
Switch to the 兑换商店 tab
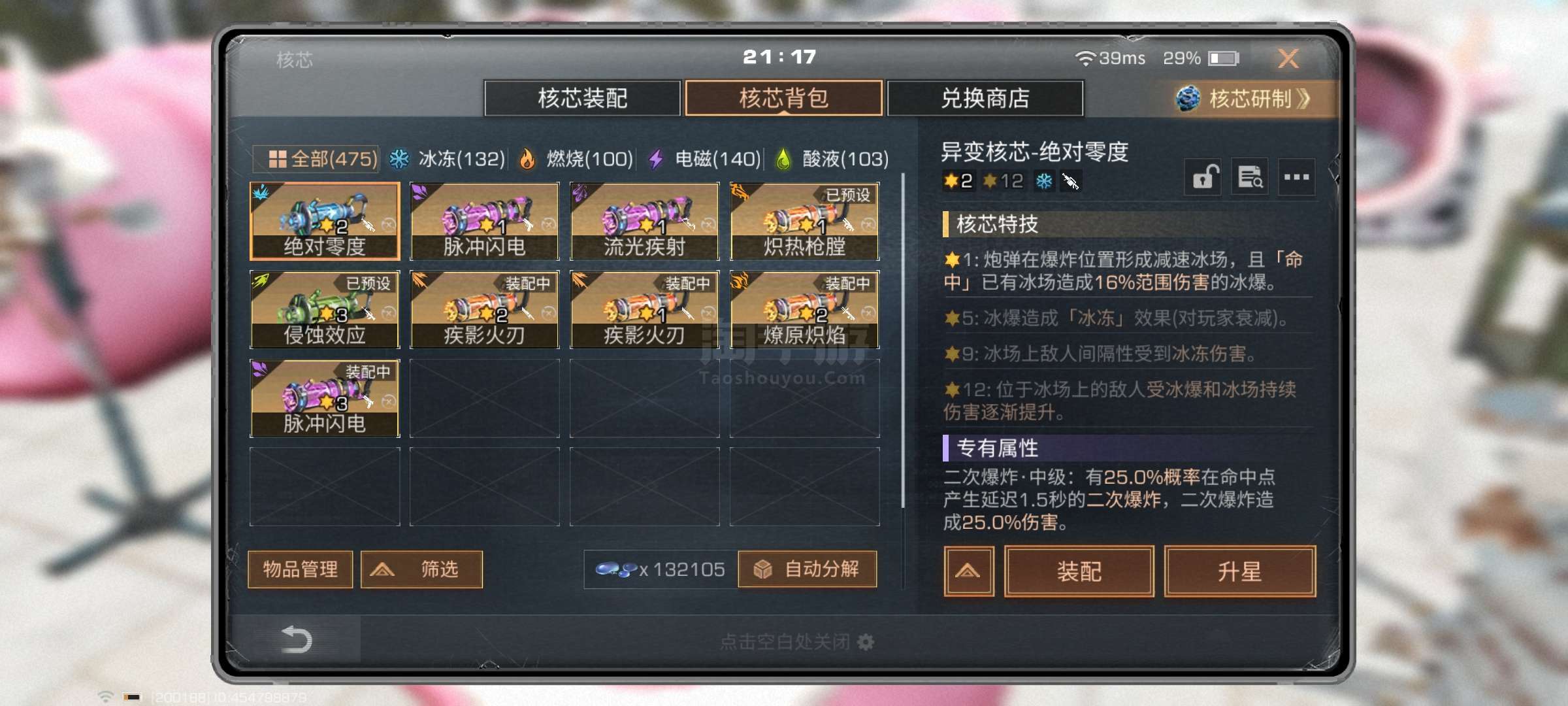tap(985, 98)
